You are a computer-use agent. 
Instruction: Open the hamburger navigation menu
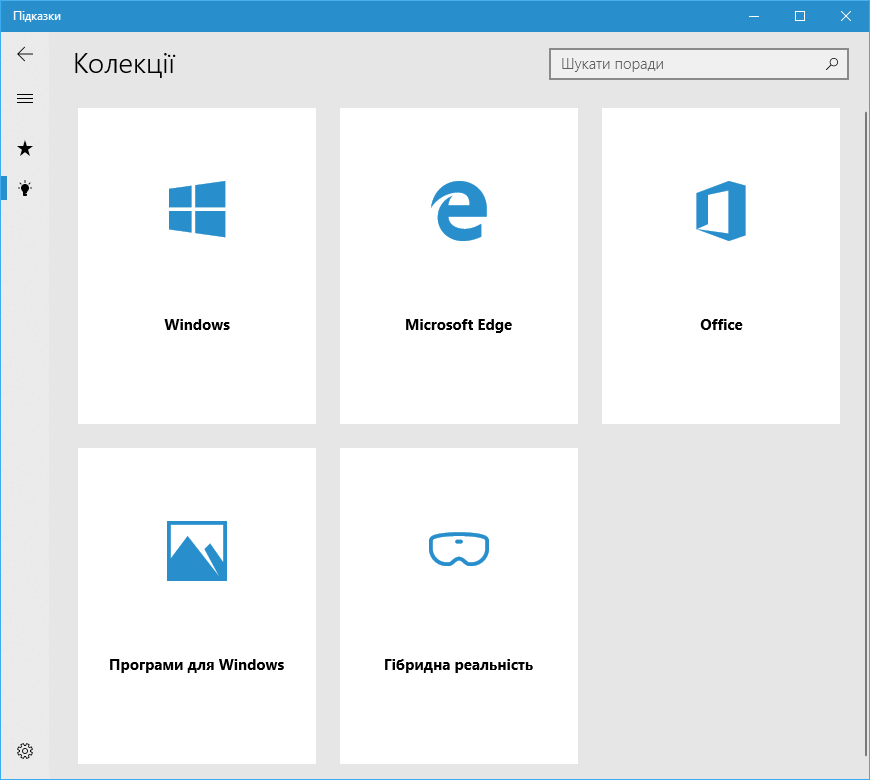[25, 99]
